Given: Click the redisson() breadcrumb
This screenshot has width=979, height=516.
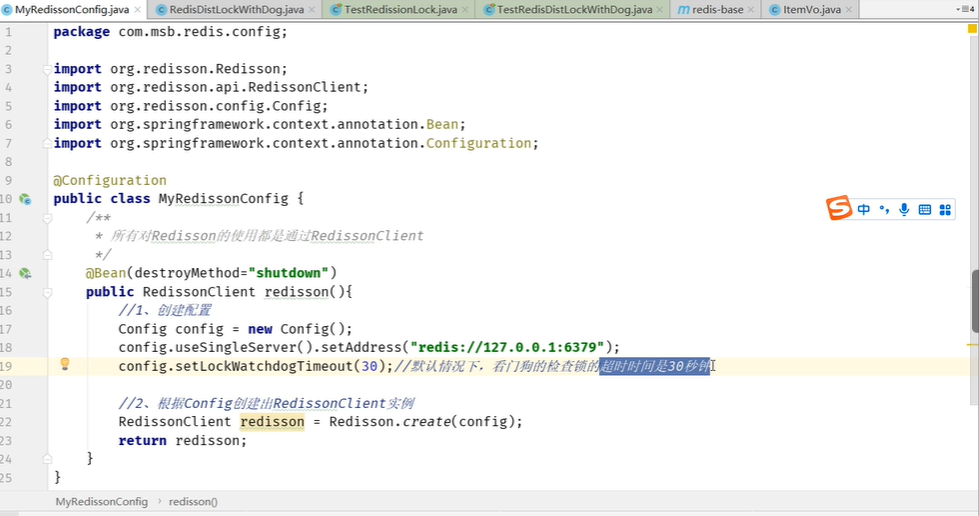Looking at the screenshot, I should coord(193,502).
